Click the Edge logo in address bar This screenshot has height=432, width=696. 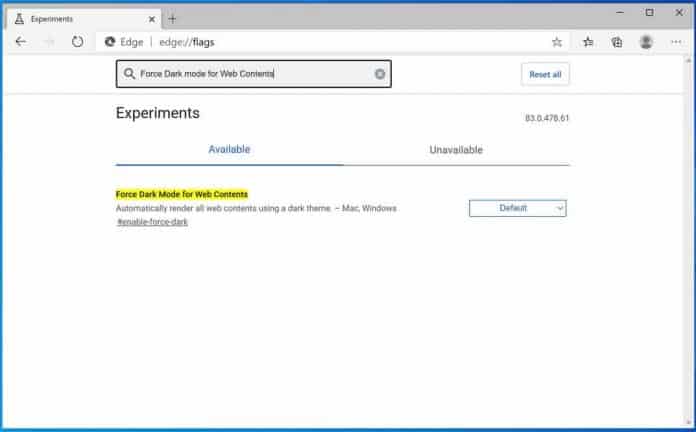(x=110, y=42)
